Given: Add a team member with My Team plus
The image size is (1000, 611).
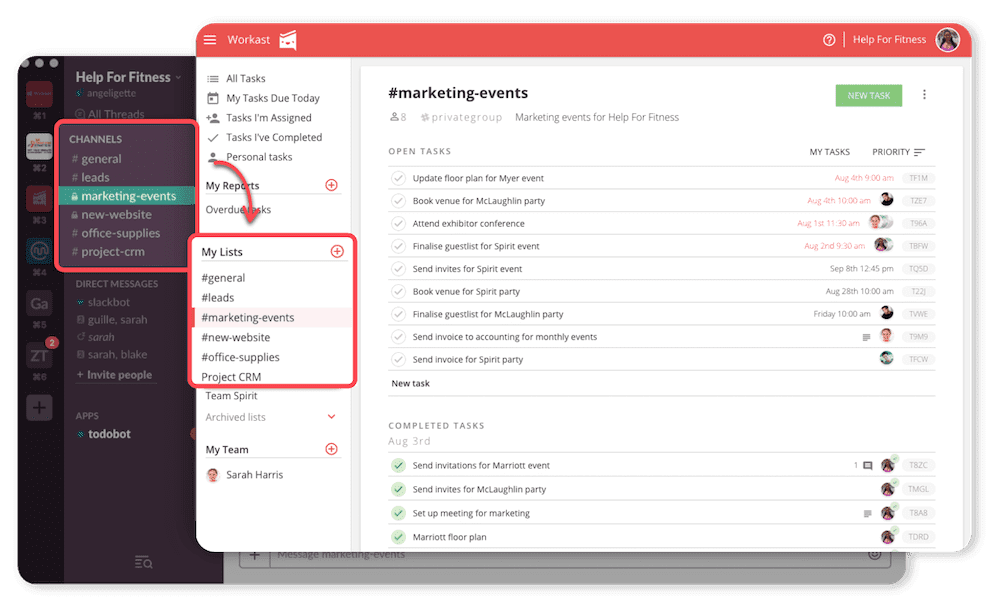Looking at the screenshot, I should tap(331, 449).
